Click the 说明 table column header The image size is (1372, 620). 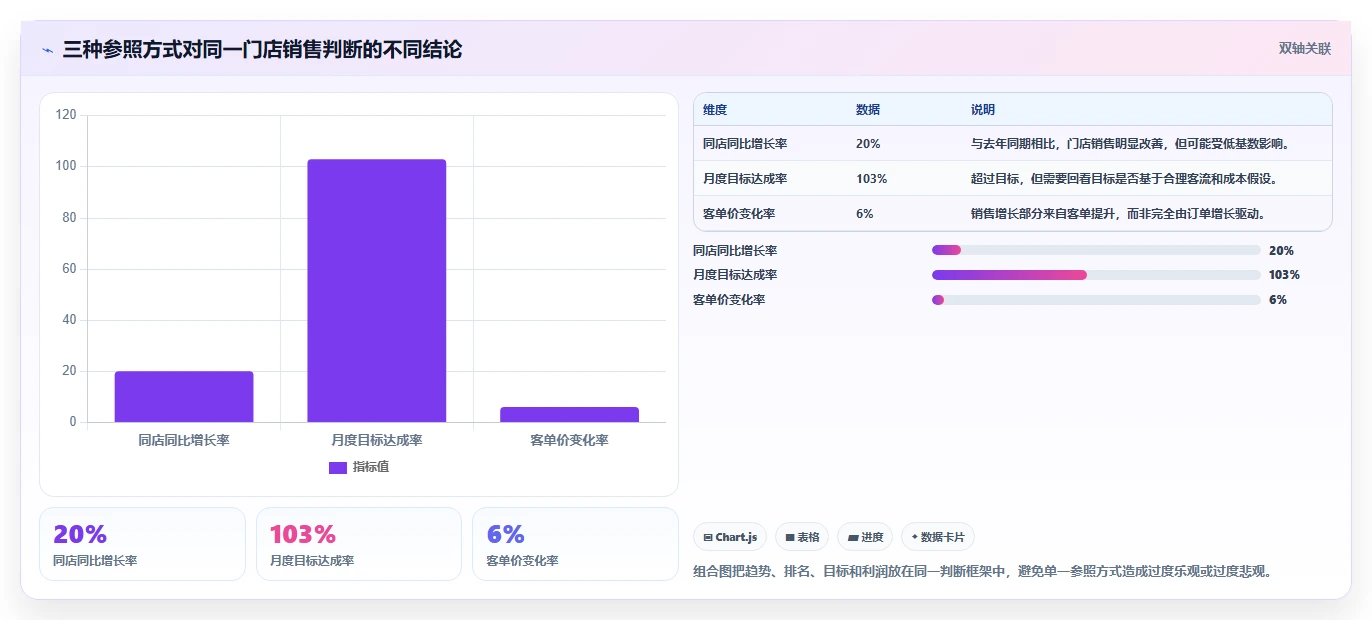[x=983, y=110]
